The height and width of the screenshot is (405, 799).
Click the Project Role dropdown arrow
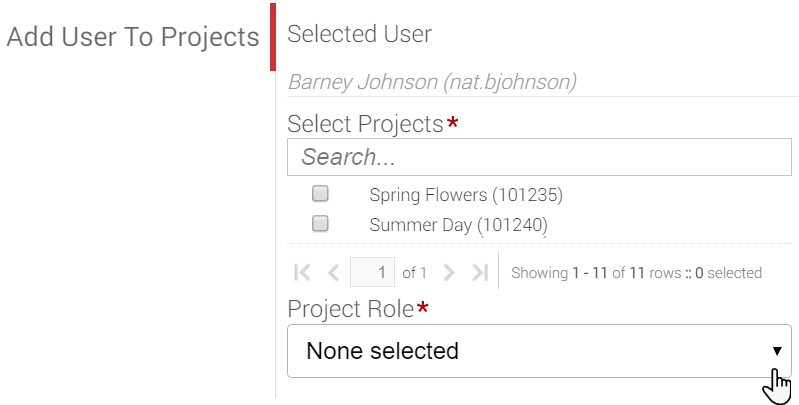pos(777,351)
